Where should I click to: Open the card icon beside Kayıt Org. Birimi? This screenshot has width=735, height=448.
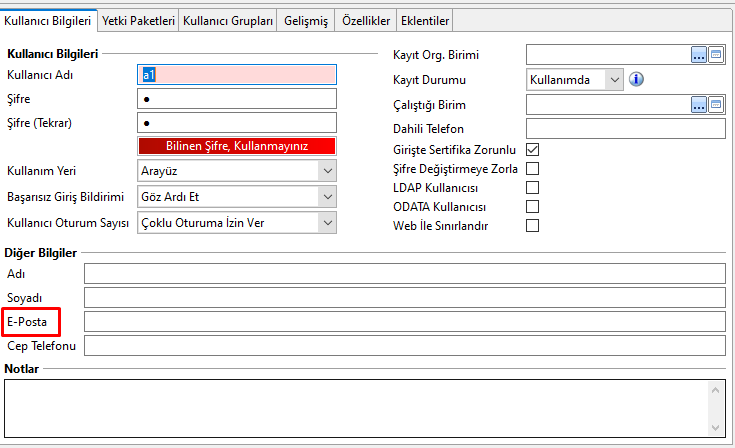[x=716, y=54]
